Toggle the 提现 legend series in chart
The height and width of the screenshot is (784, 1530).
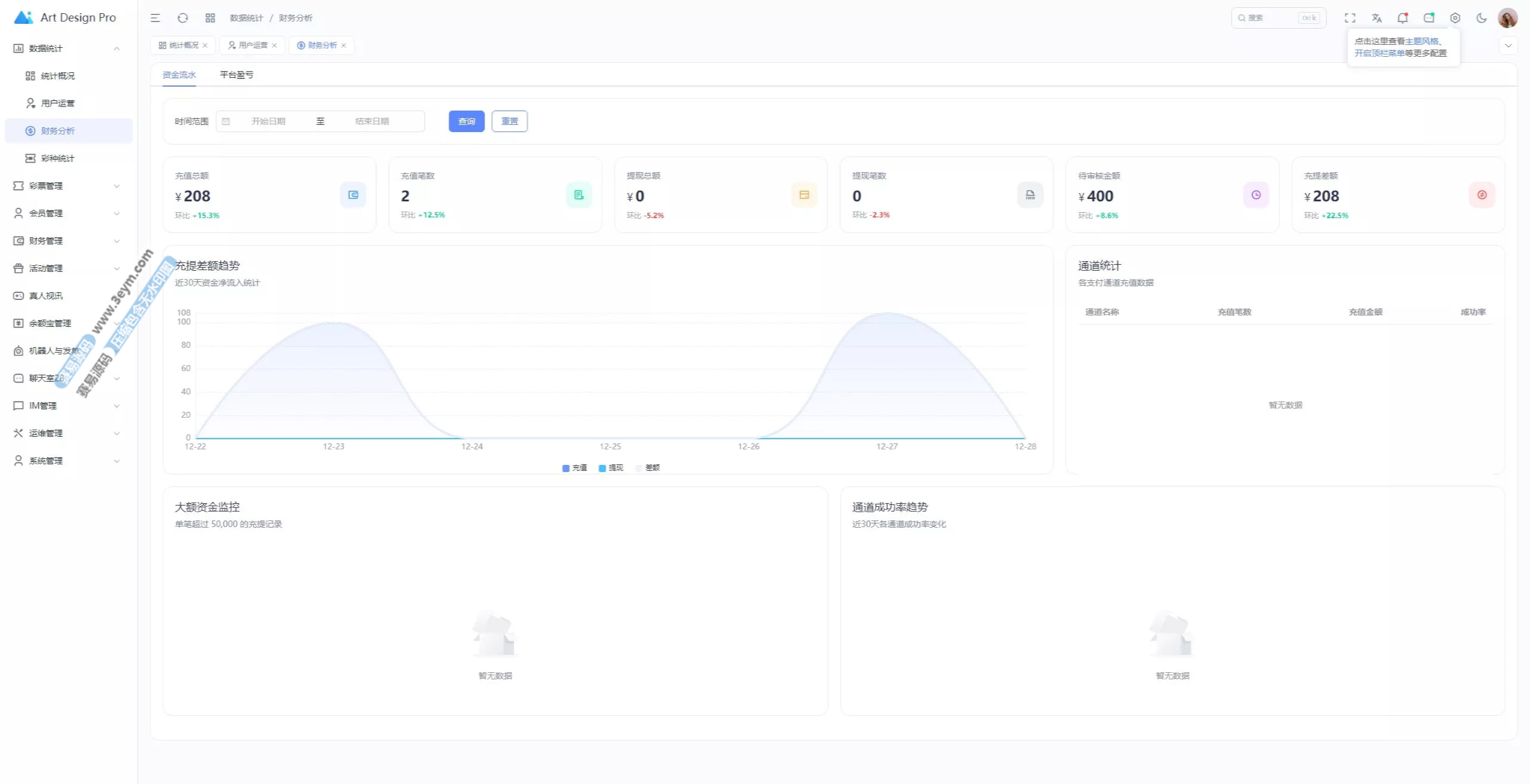[611, 468]
